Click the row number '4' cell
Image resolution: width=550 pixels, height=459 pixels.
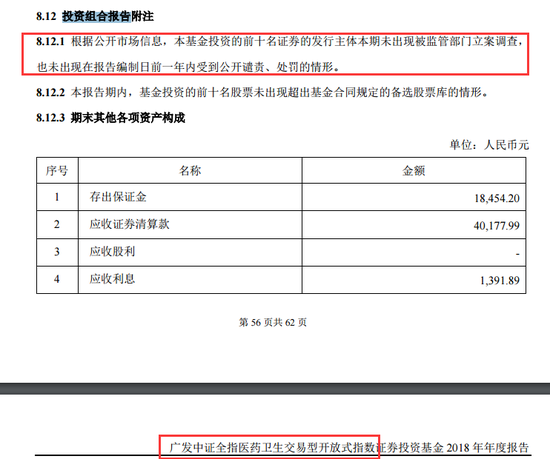coord(57,279)
